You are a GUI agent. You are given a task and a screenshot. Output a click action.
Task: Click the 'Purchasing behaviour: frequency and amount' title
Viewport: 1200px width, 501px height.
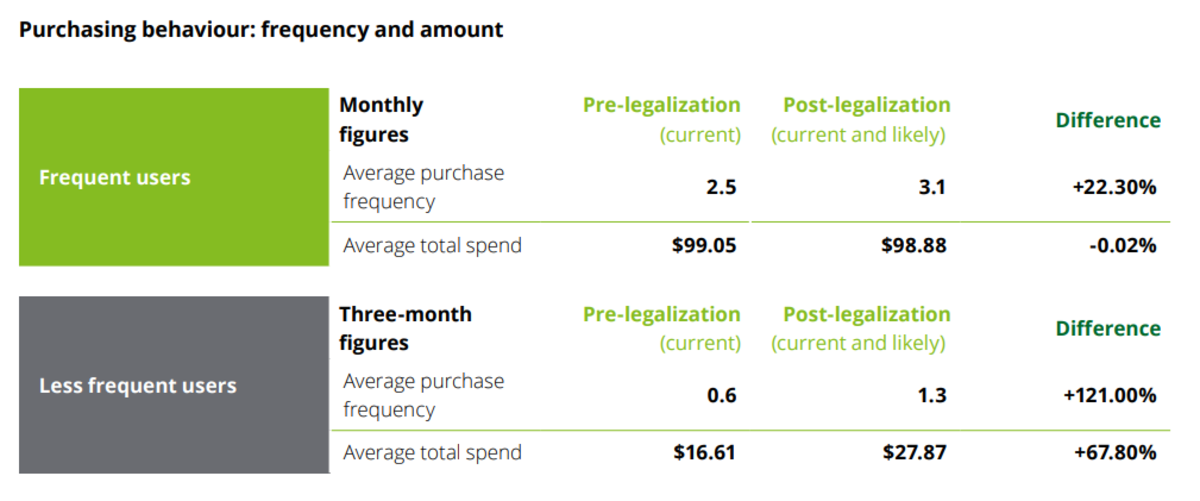(x=261, y=30)
